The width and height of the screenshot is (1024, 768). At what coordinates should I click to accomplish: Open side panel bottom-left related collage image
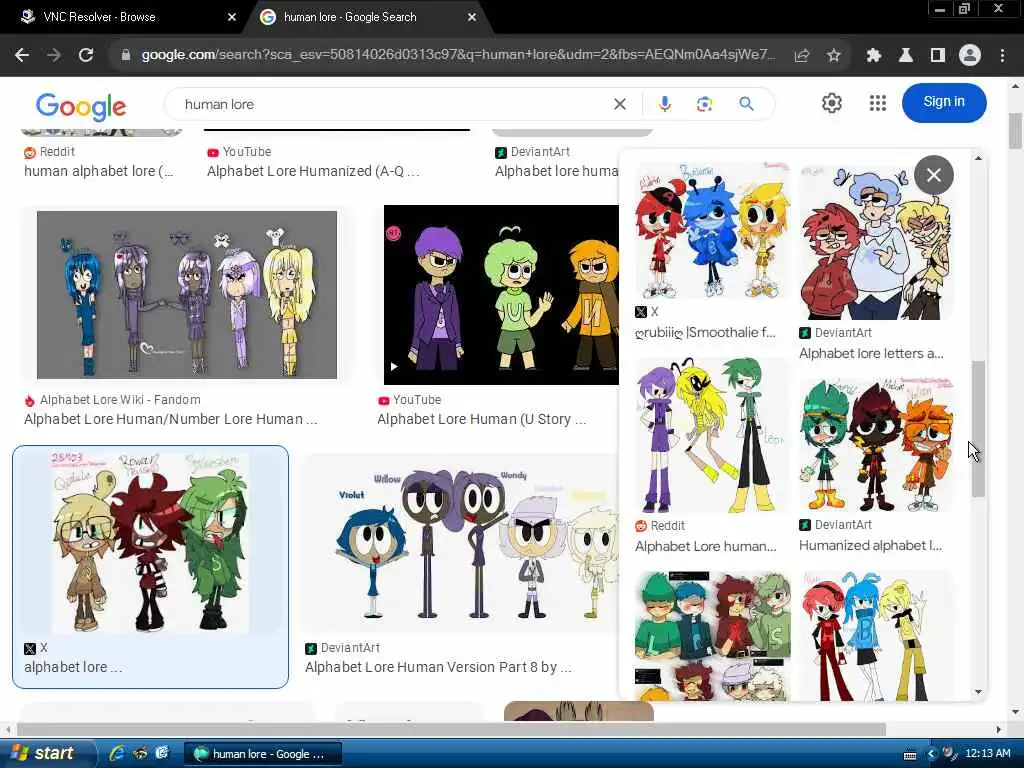[x=711, y=636]
